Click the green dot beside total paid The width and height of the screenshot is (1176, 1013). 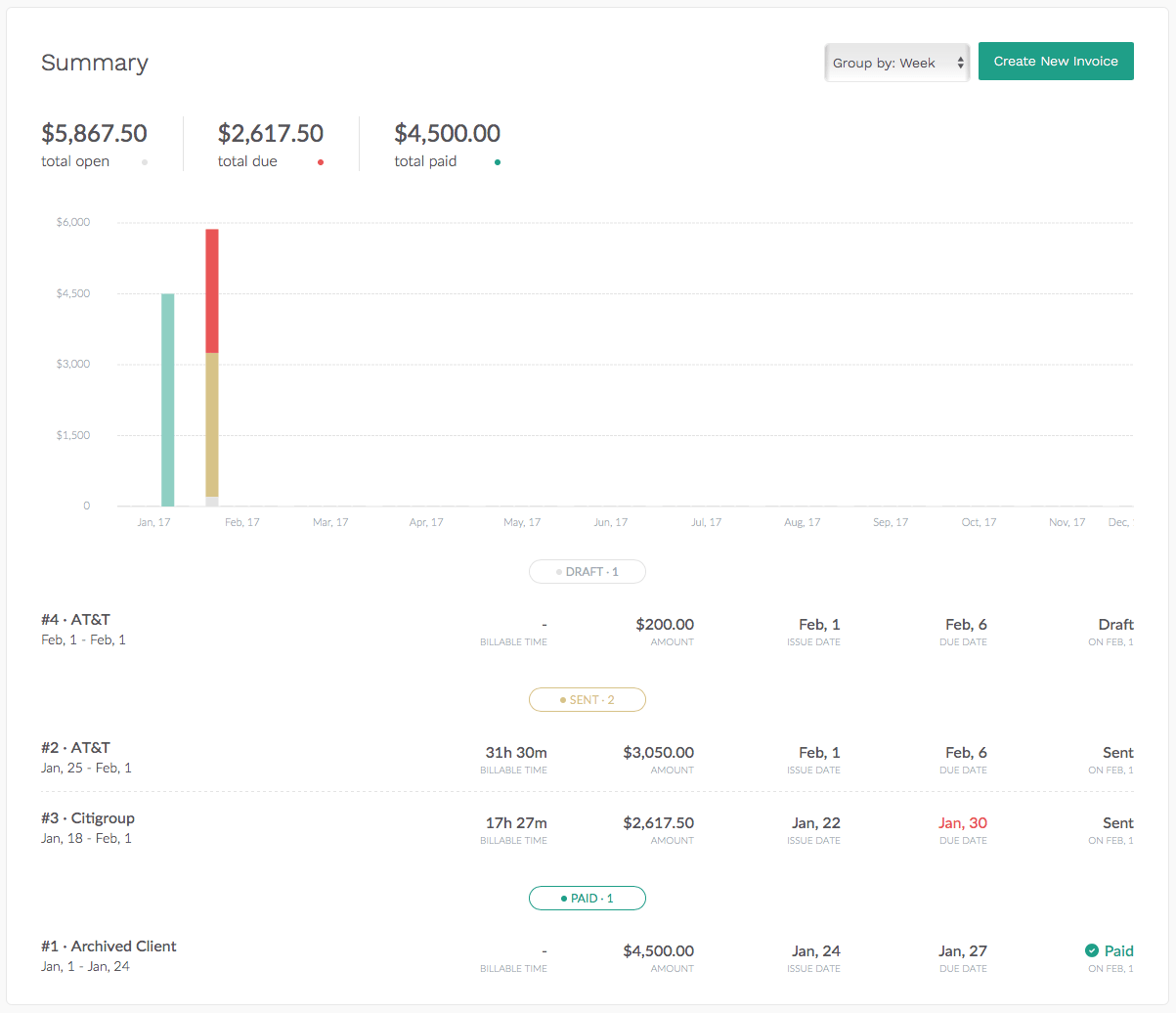[498, 162]
